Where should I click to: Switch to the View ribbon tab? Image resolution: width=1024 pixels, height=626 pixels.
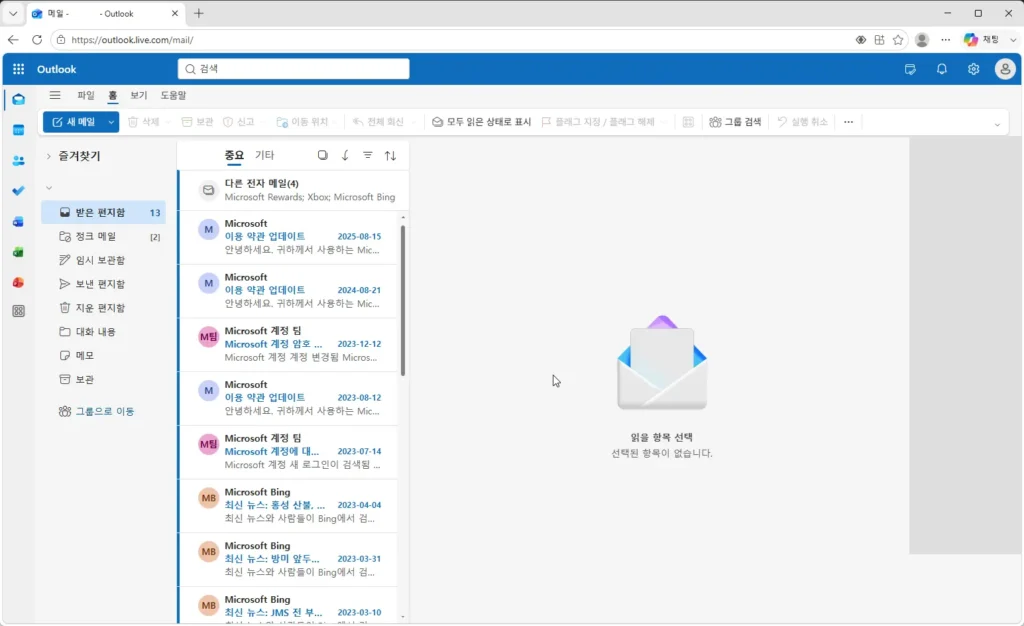(x=138, y=95)
